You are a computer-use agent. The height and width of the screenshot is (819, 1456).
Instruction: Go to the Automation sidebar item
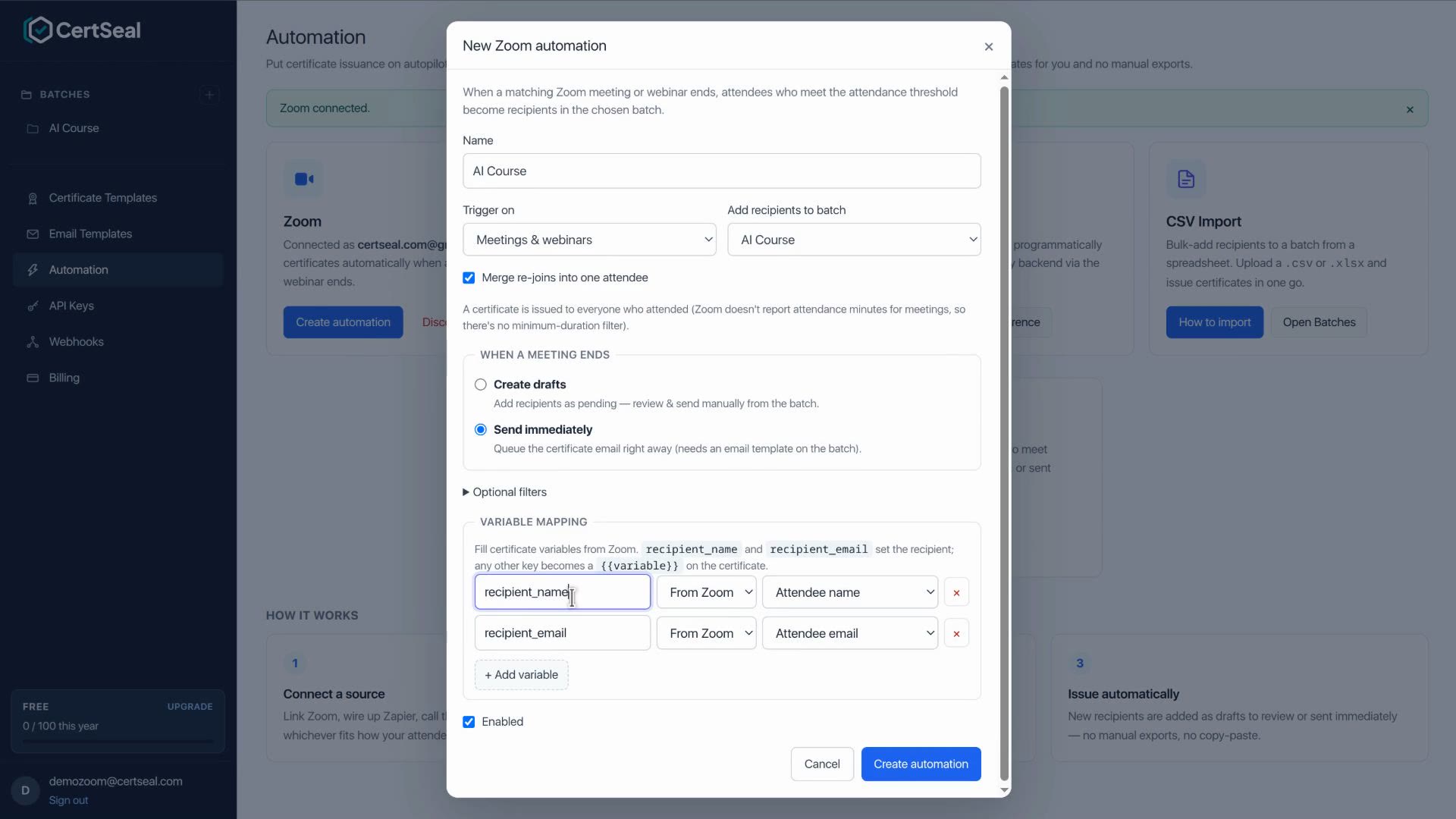tap(118, 270)
